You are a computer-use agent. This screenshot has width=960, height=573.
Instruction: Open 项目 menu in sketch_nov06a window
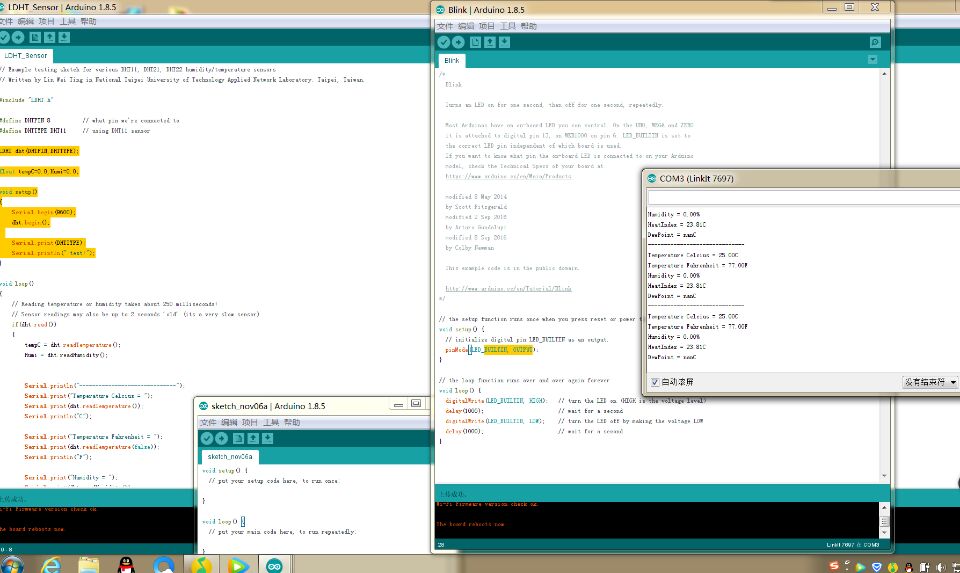[249, 422]
